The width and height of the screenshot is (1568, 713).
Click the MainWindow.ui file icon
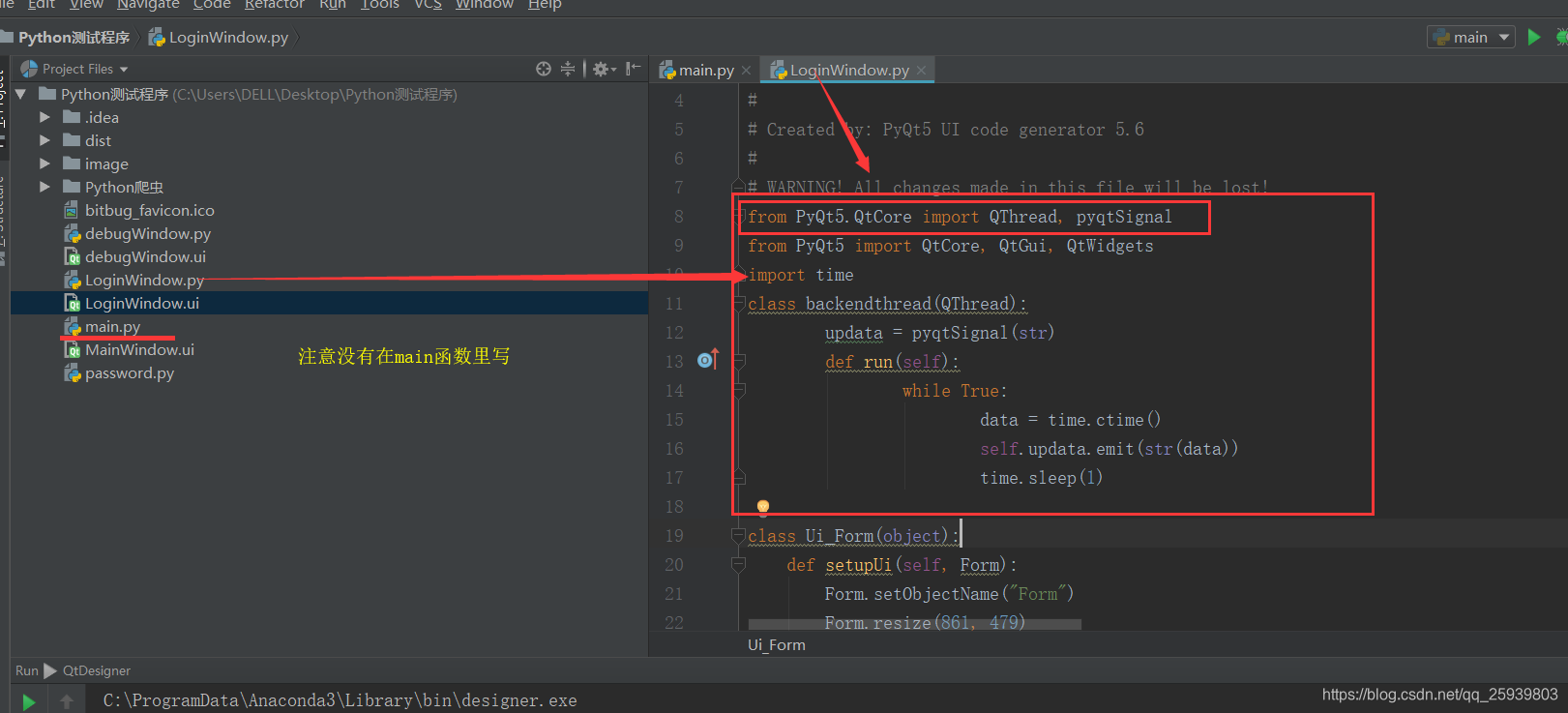tap(72, 349)
